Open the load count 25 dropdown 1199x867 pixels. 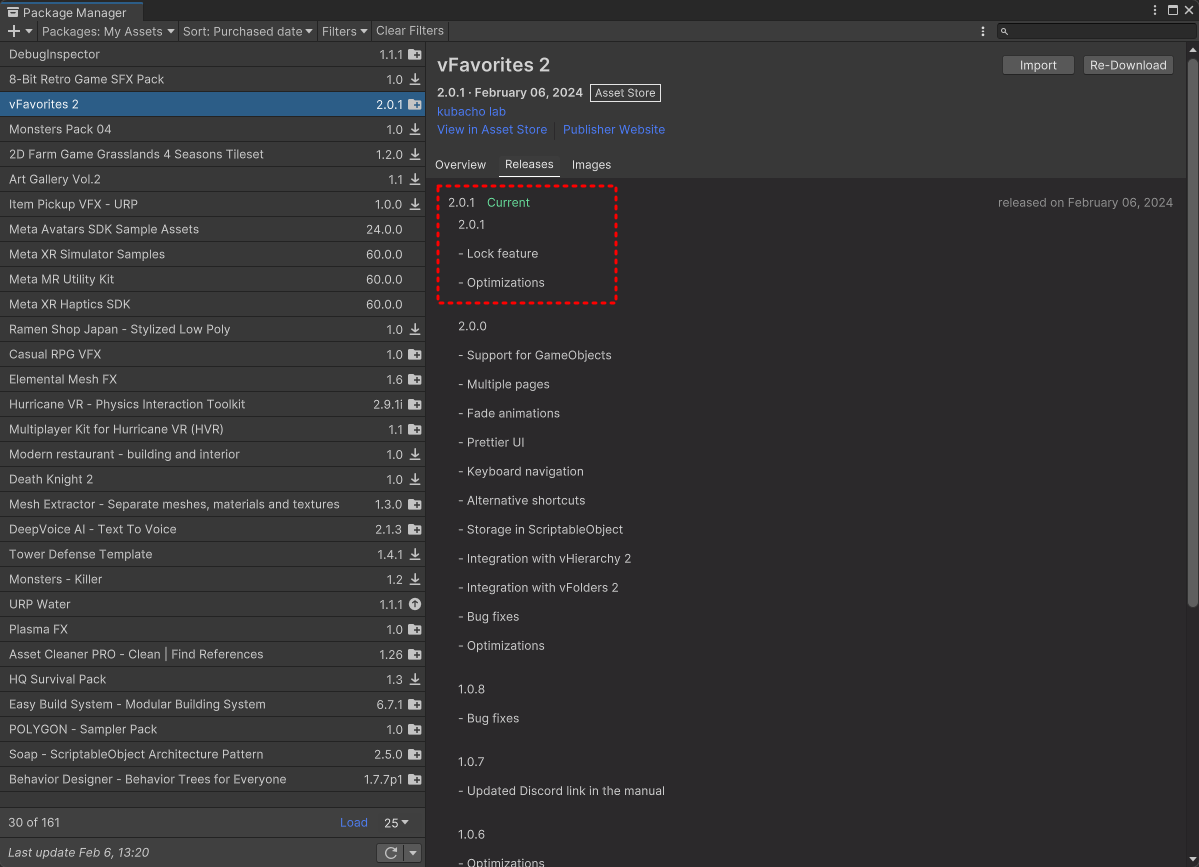pyautogui.click(x=396, y=823)
